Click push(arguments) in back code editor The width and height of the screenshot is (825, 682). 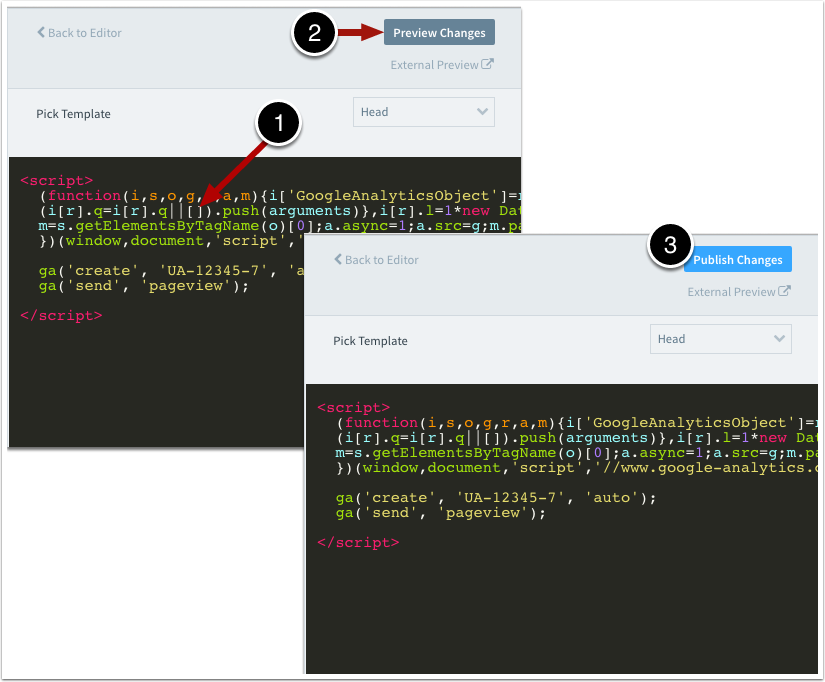(291, 211)
